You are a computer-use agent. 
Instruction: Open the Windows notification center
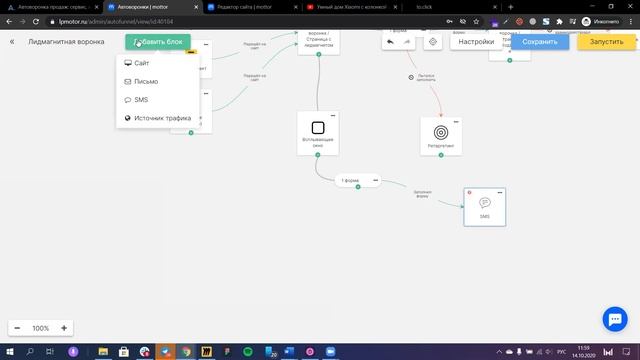pyautogui.click(x=627, y=351)
